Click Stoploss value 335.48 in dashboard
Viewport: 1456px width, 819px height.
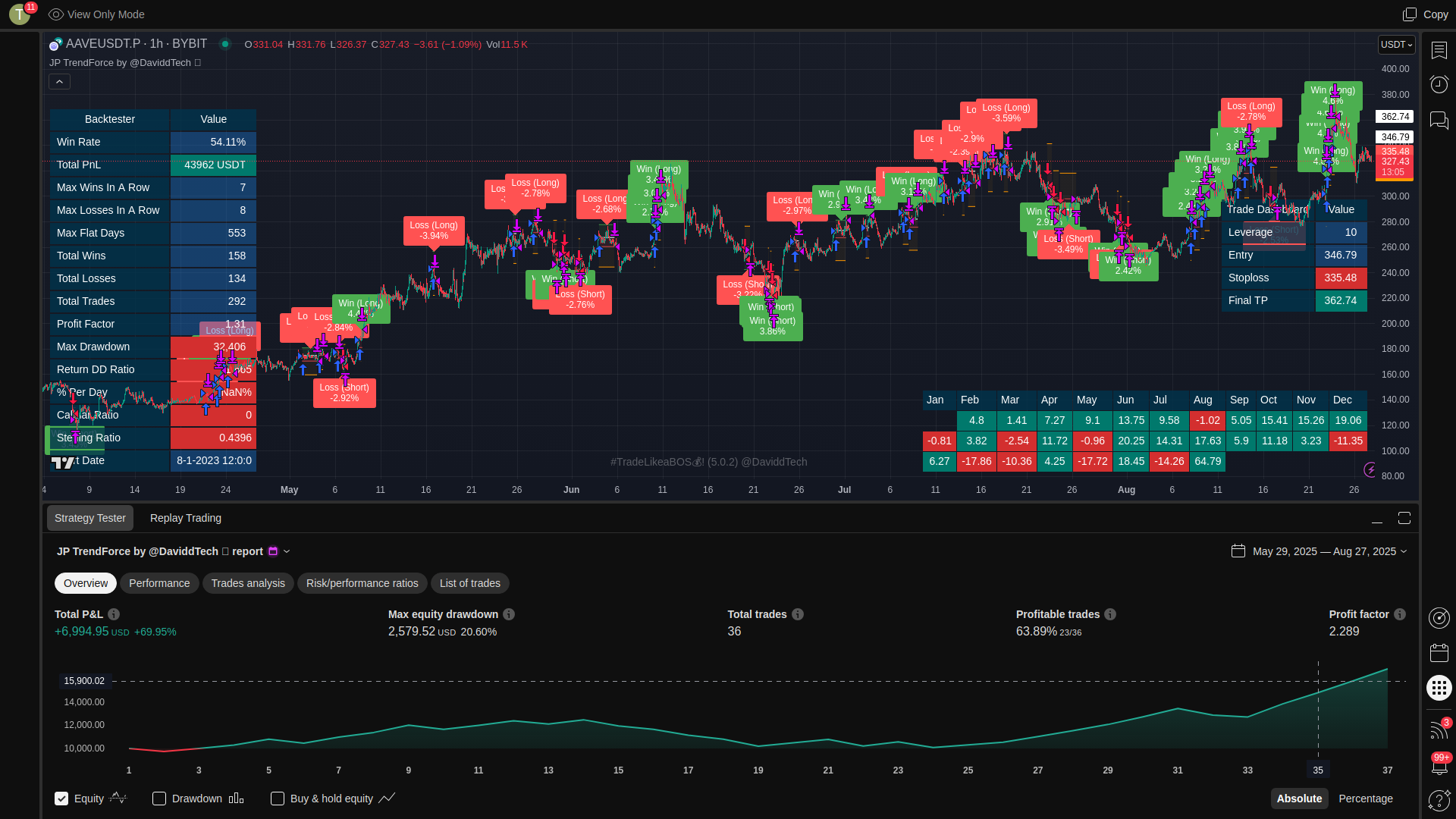(x=1341, y=278)
